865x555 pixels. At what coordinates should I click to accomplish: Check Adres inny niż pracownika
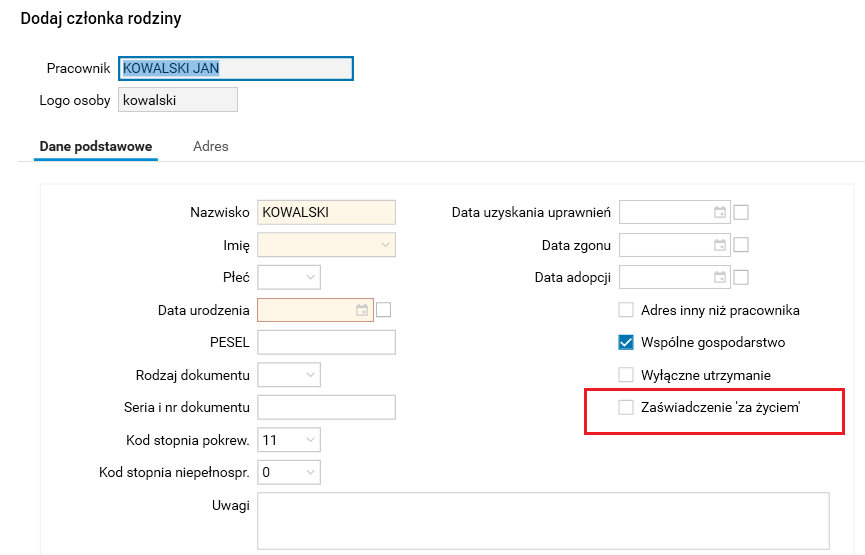(626, 310)
